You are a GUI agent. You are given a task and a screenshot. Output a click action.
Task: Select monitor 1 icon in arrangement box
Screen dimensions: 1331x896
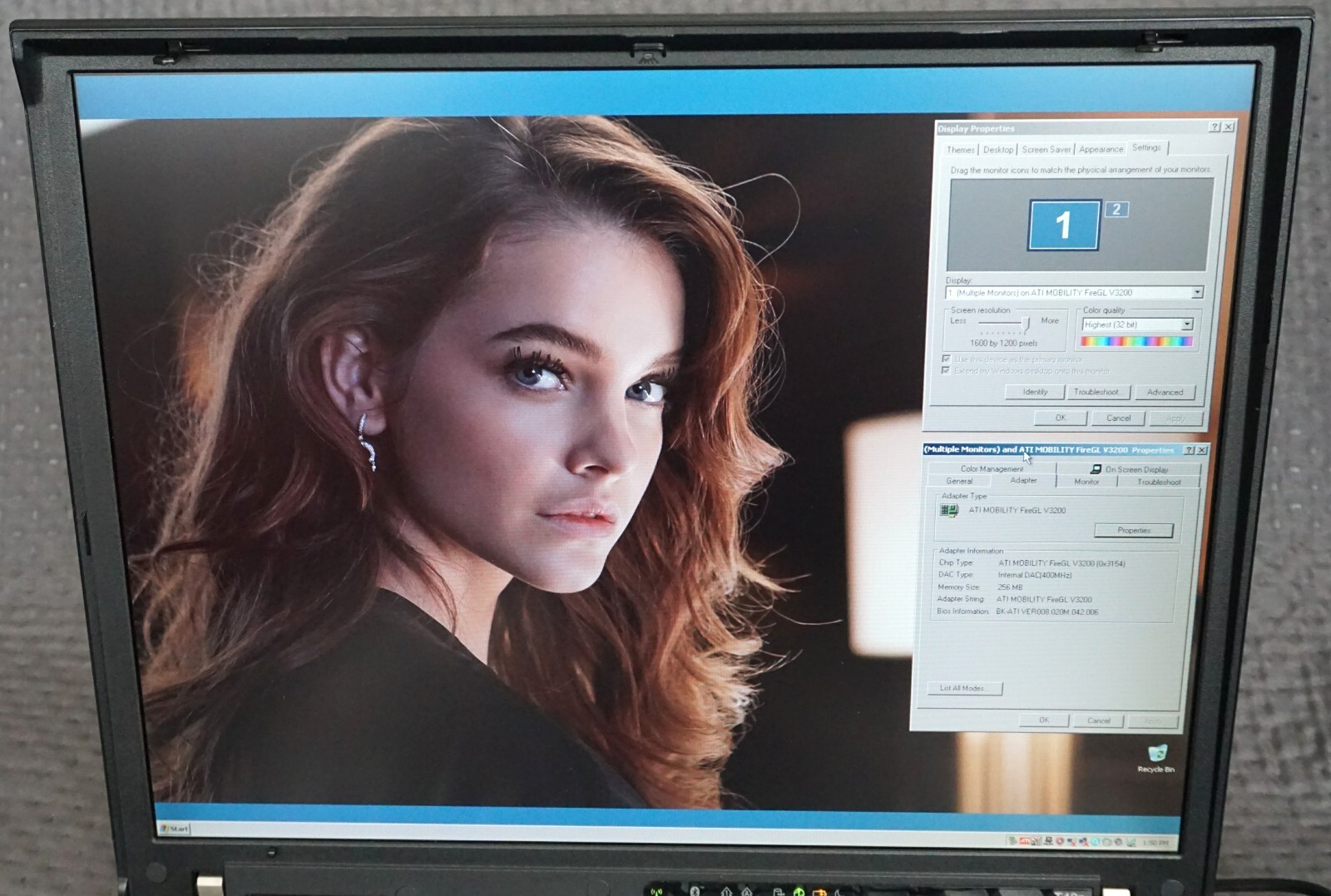(1064, 225)
